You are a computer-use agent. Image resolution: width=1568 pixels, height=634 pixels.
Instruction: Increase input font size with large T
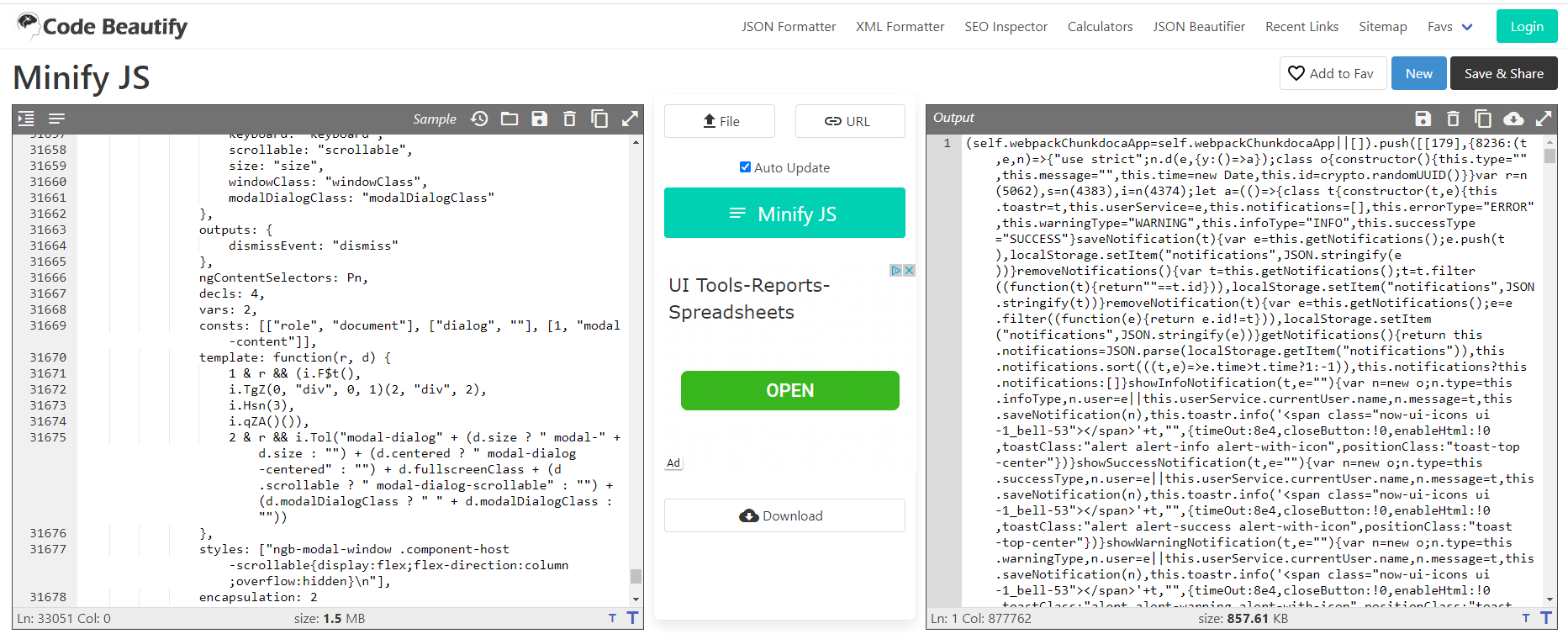coord(632,618)
